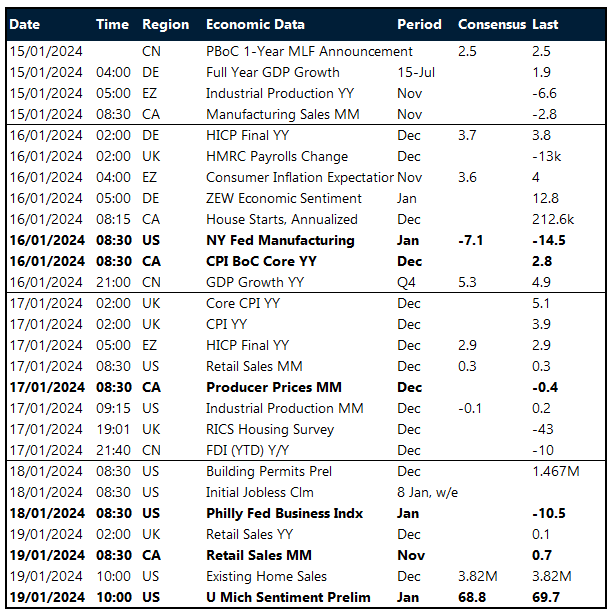Click the 212.6k value for House Starts
The image size is (610, 613).
point(553,219)
